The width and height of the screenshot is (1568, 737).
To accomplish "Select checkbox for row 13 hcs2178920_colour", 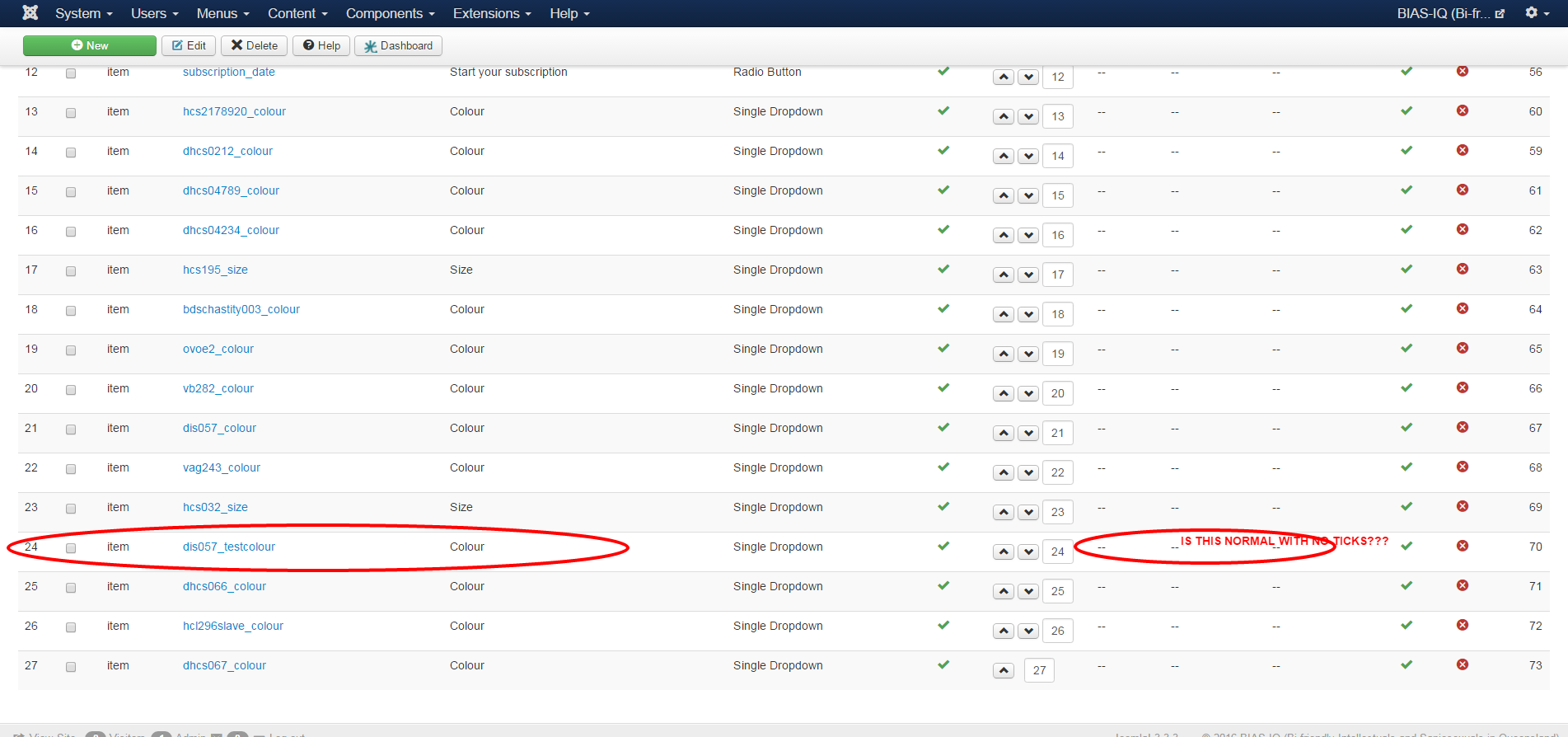I will (x=71, y=113).
